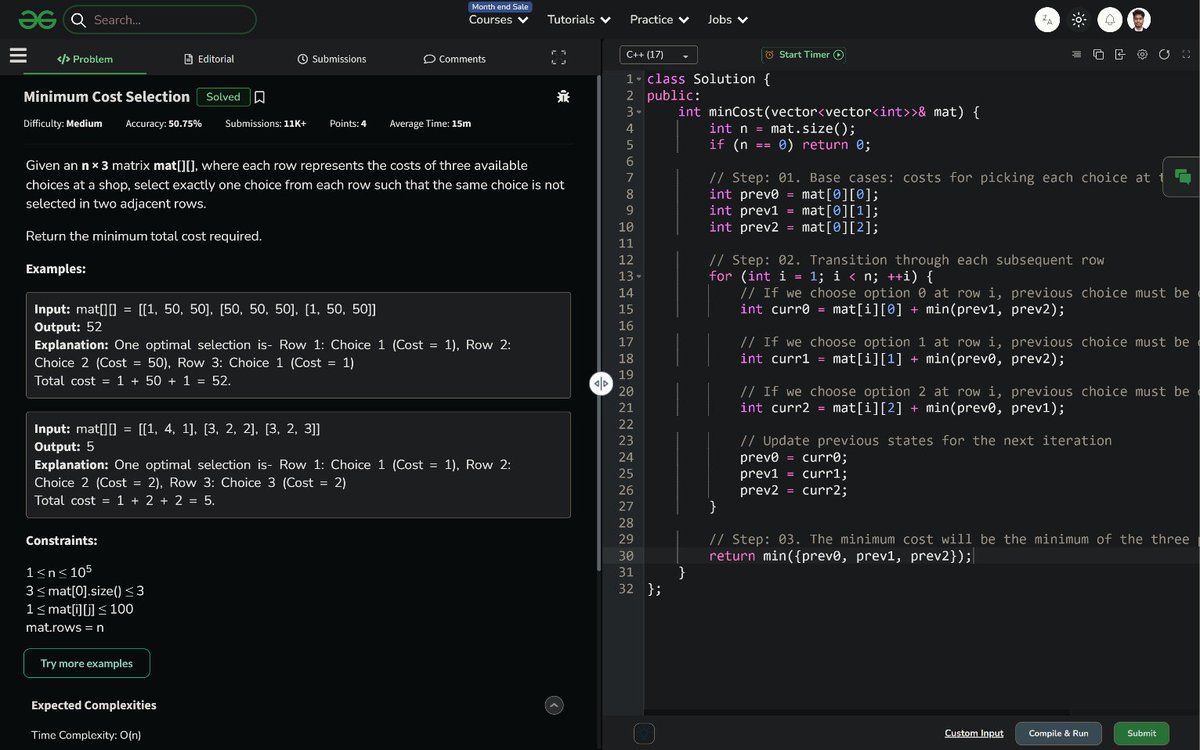Switch to the Editorial tab
This screenshot has height=750, width=1200.
209,59
